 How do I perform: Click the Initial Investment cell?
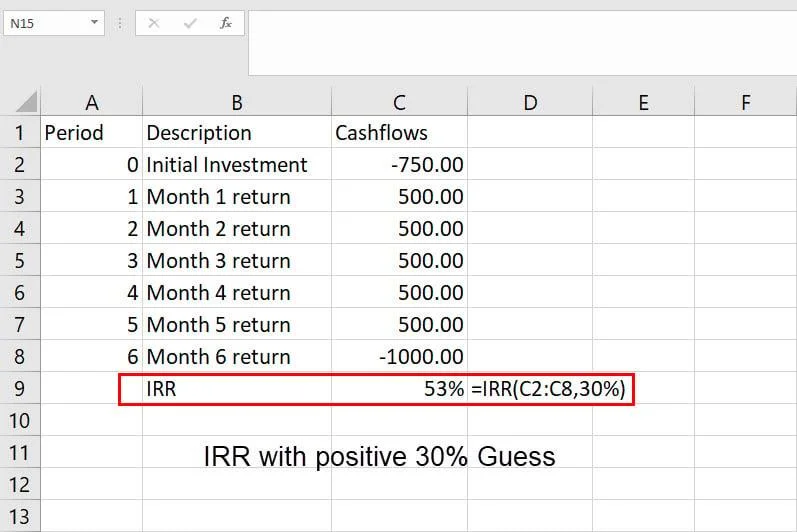pyautogui.click(x=237, y=165)
